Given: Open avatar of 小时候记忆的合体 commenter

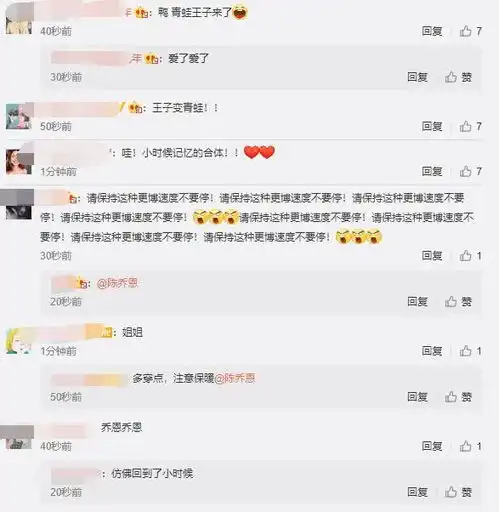Looking at the screenshot, I should click(20, 162).
